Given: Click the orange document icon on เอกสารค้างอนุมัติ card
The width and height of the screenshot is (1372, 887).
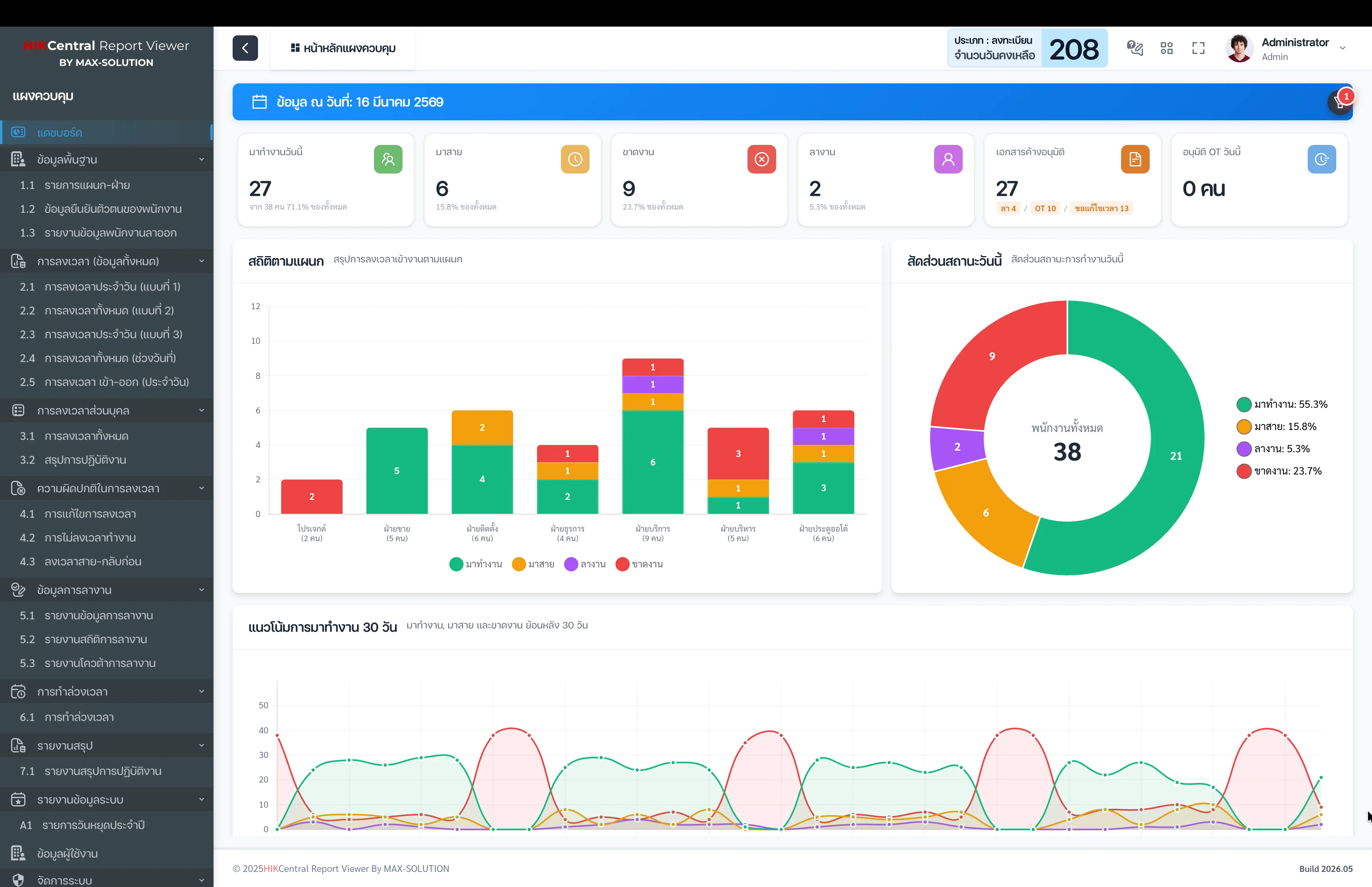Looking at the screenshot, I should click(x=1135, y=159).
